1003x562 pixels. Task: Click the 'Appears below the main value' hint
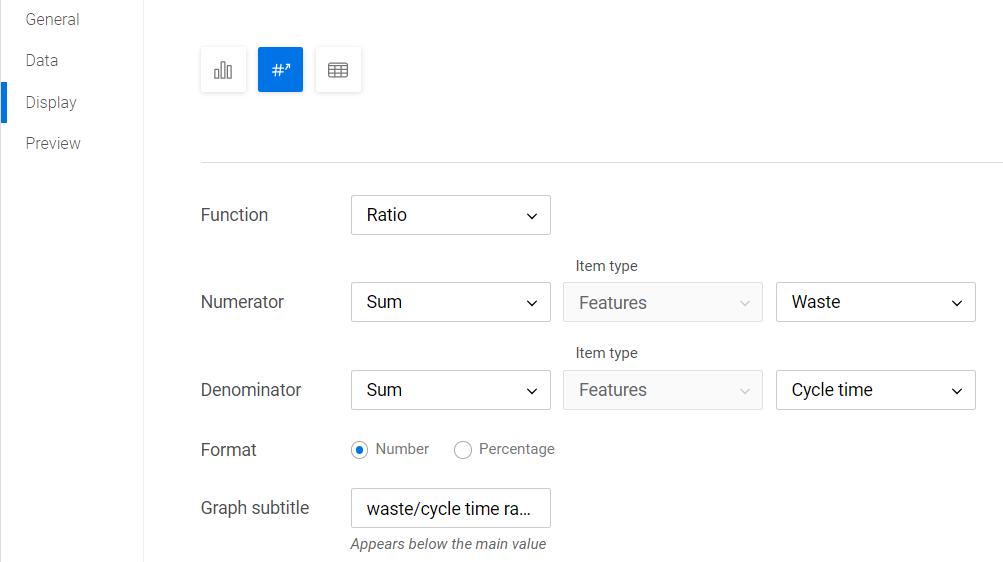(448, 544)
